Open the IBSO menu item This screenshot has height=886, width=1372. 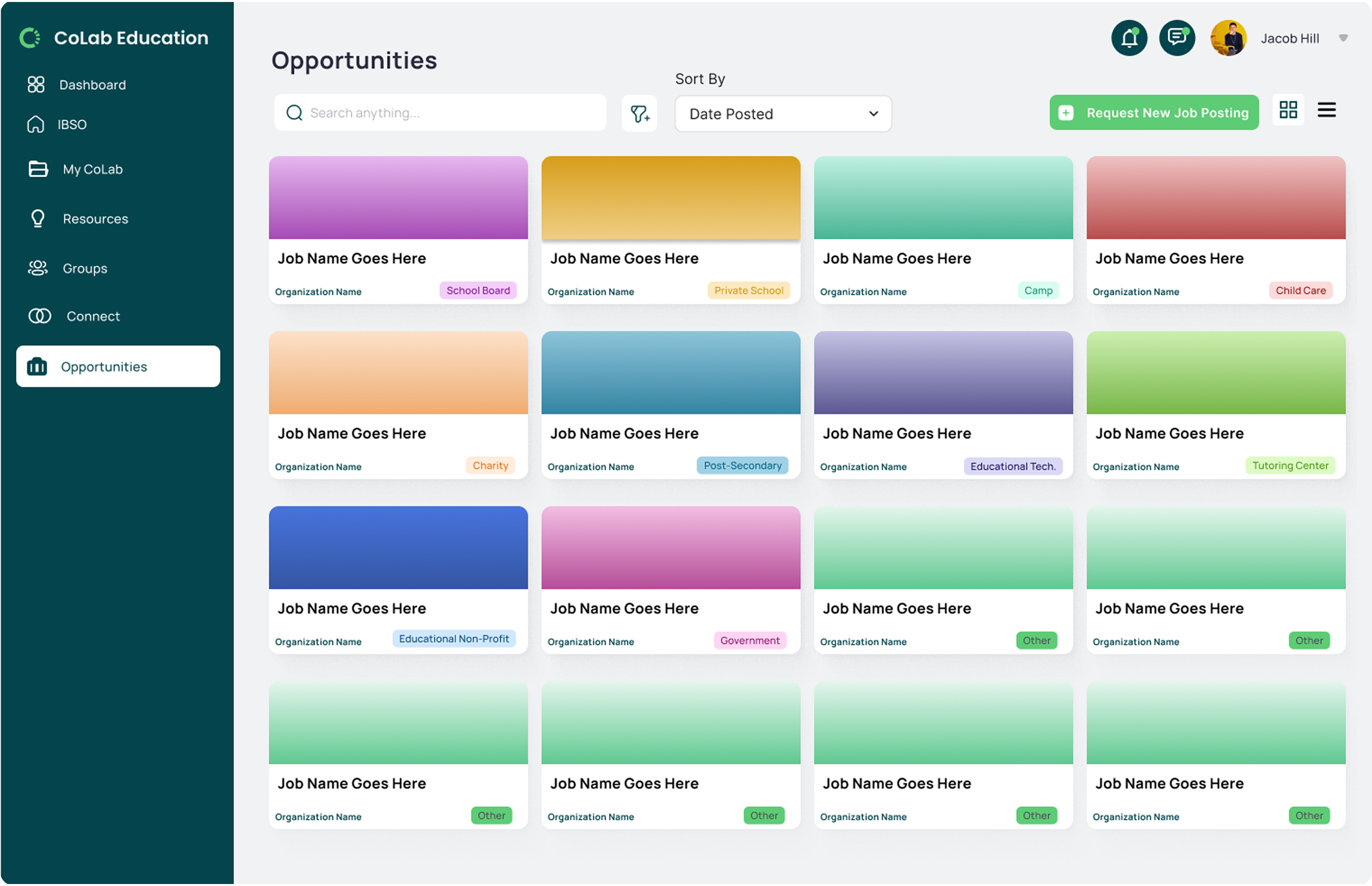[72, 125]
